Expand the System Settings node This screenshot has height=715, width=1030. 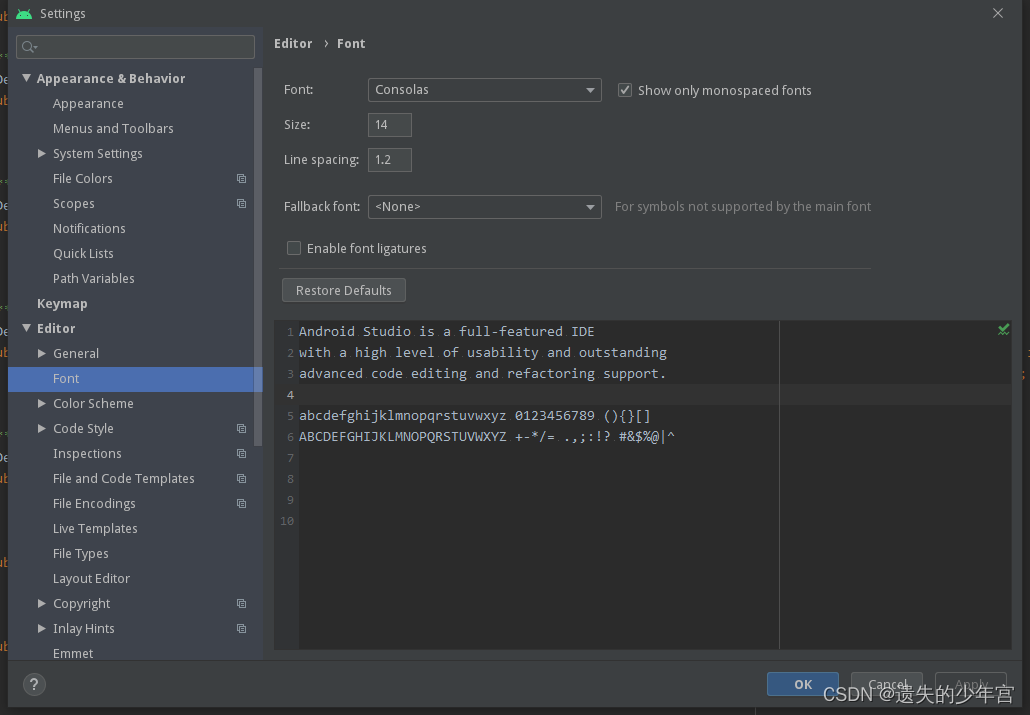42,153
